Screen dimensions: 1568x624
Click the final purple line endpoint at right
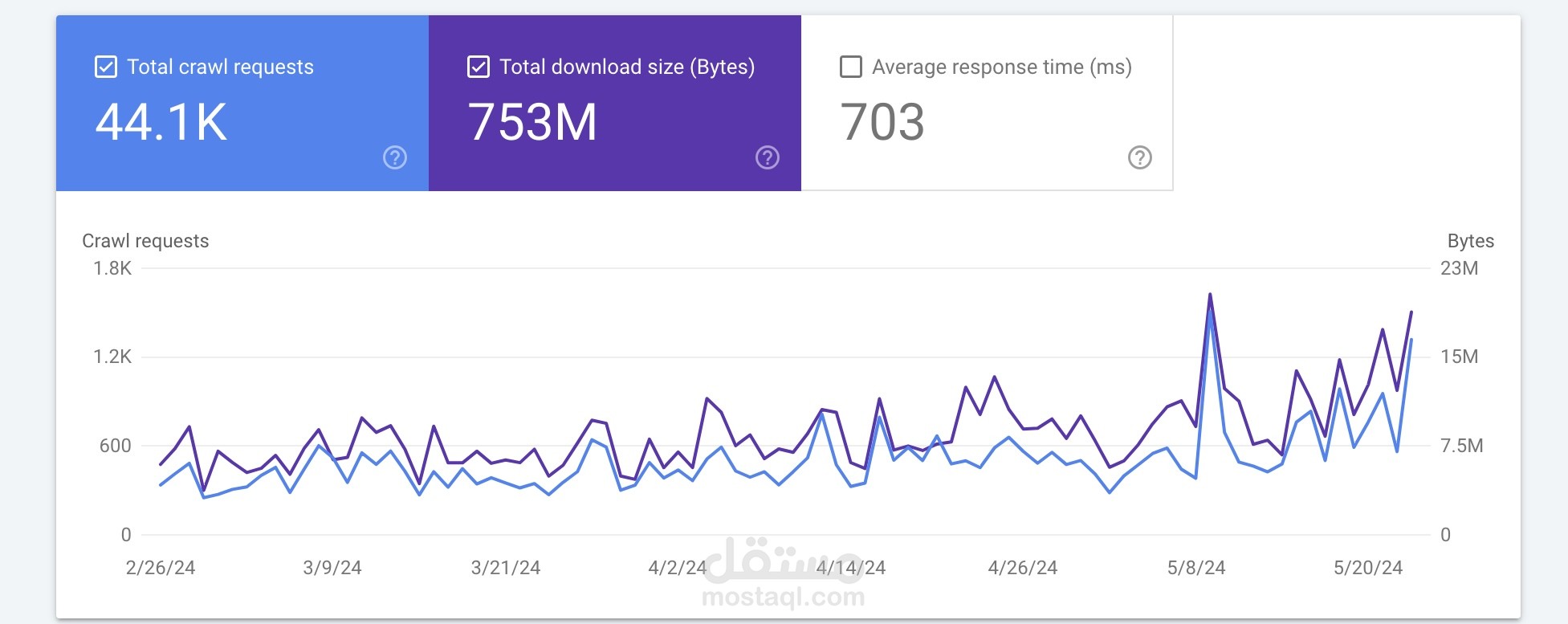click(1411, 312)
